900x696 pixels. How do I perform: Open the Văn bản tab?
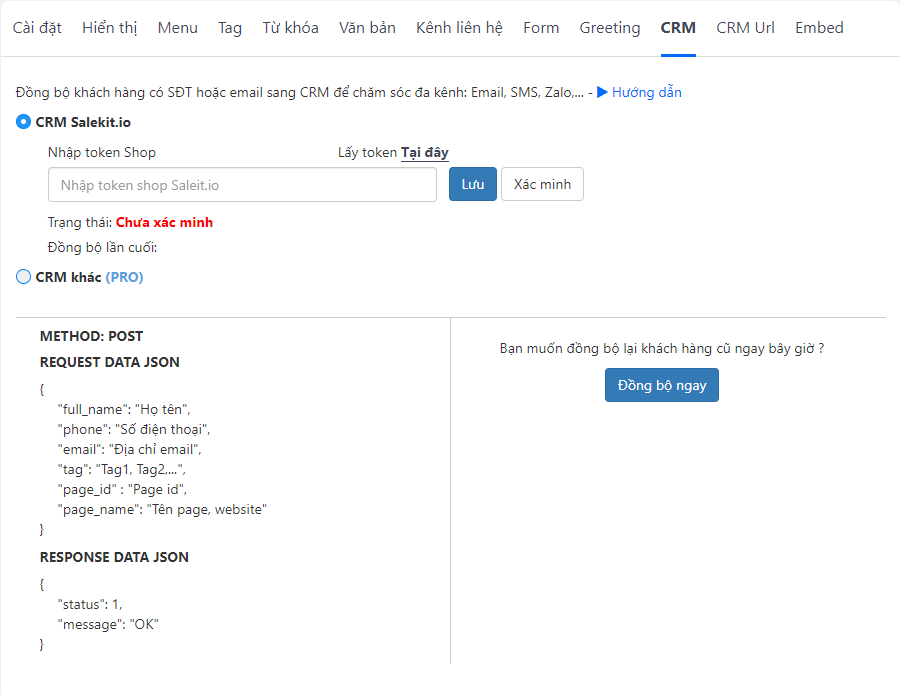367,28
